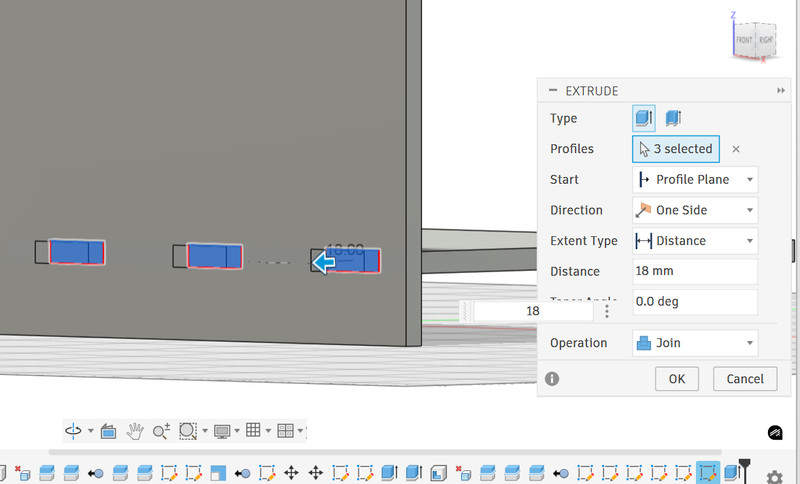
Task: Click the horizontal scrollbar above the timeline
Action: tap(385, 452)
